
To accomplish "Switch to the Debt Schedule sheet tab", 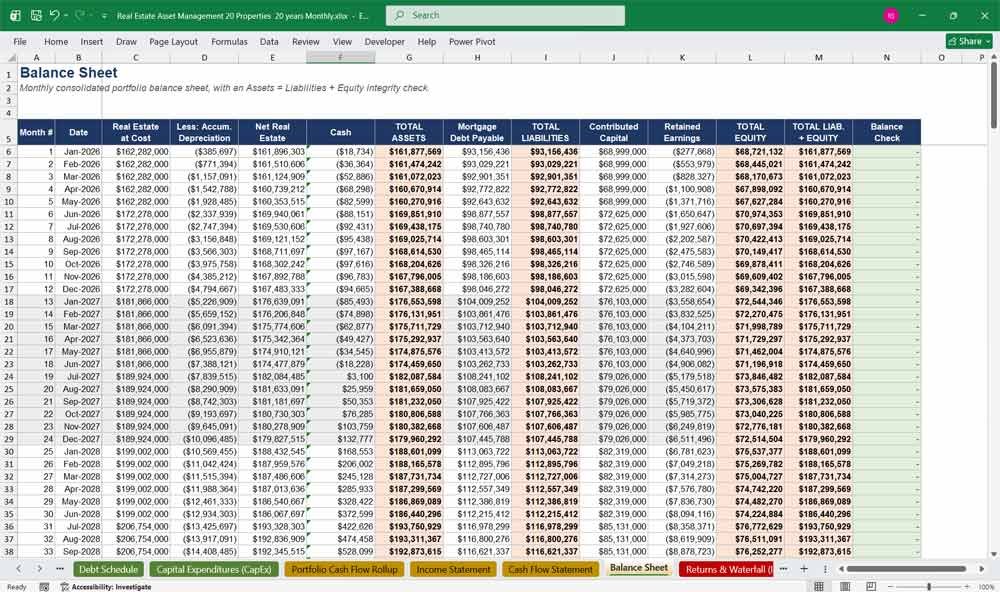I will 108,570.
